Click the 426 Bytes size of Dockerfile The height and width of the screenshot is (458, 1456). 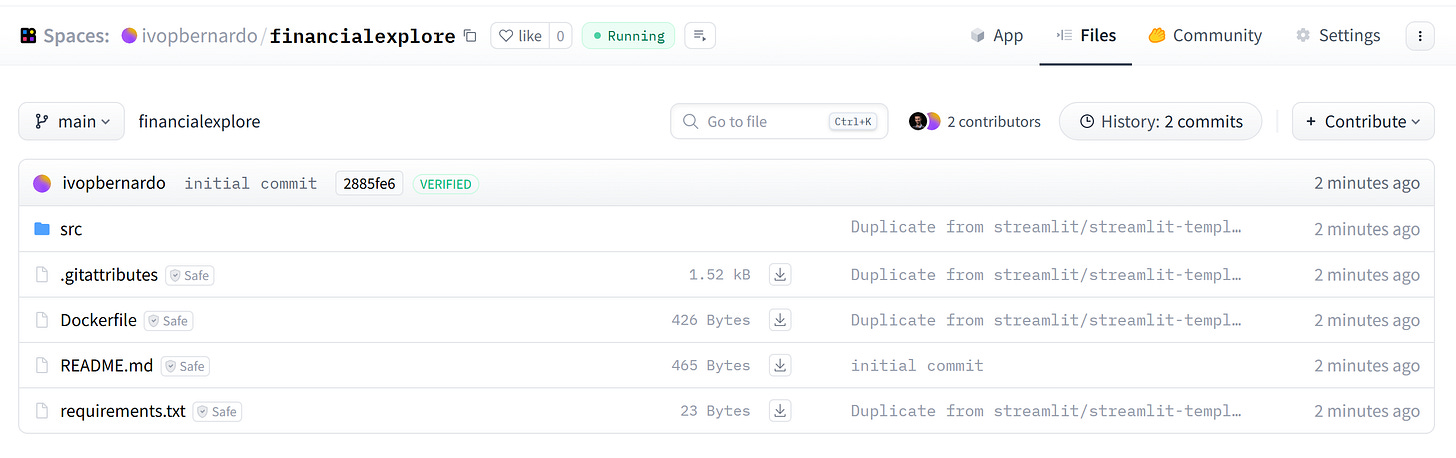coord(711,320)
